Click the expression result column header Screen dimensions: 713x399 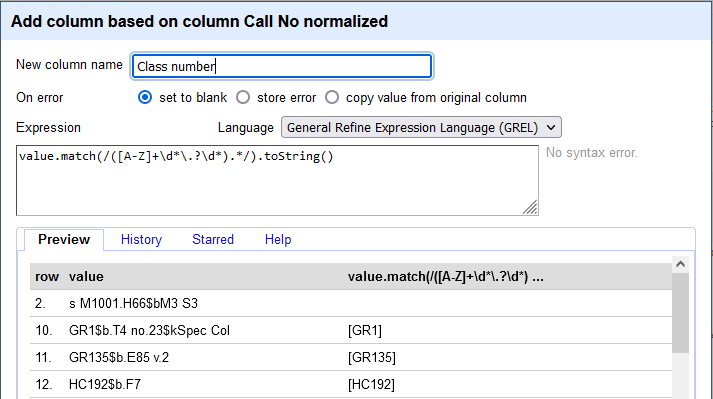tap(446, 277)
